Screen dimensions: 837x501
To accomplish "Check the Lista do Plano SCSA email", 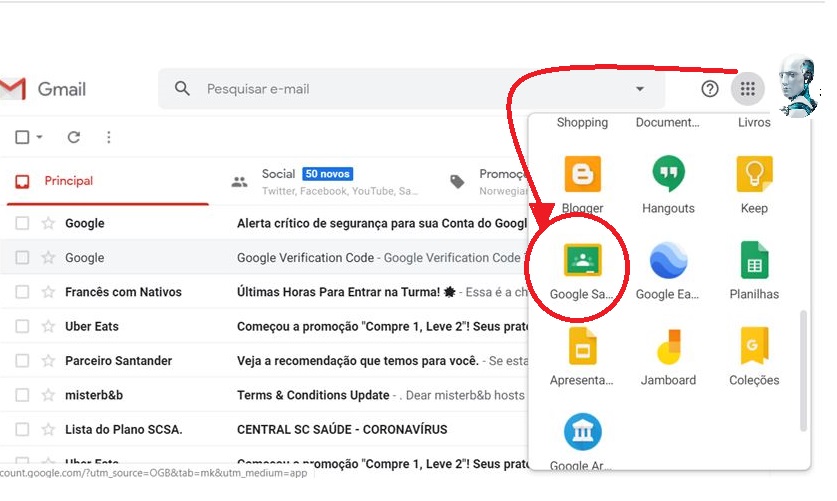I will [22, 430].
